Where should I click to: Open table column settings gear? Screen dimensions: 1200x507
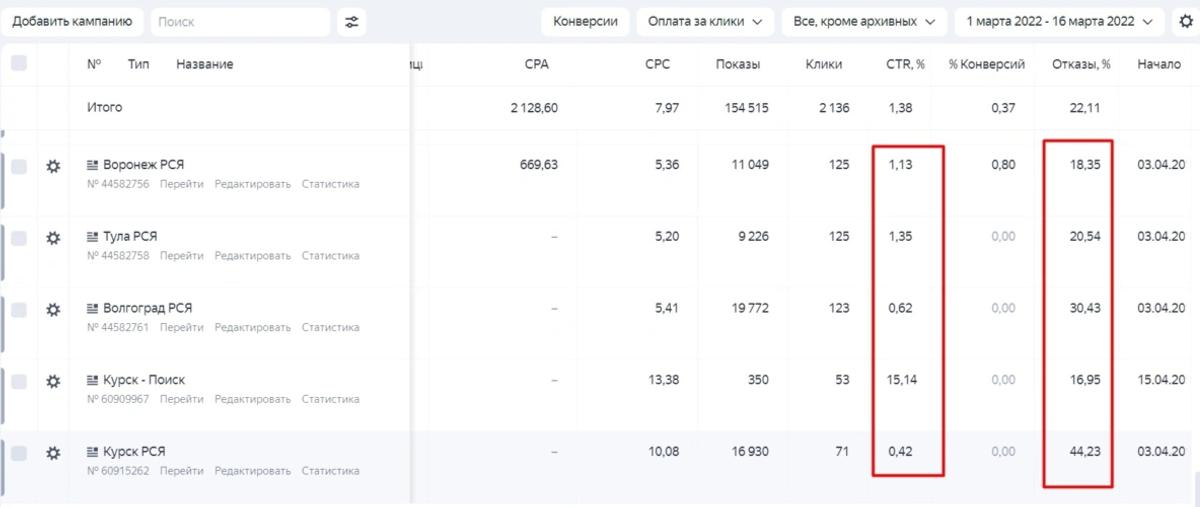1185,21
